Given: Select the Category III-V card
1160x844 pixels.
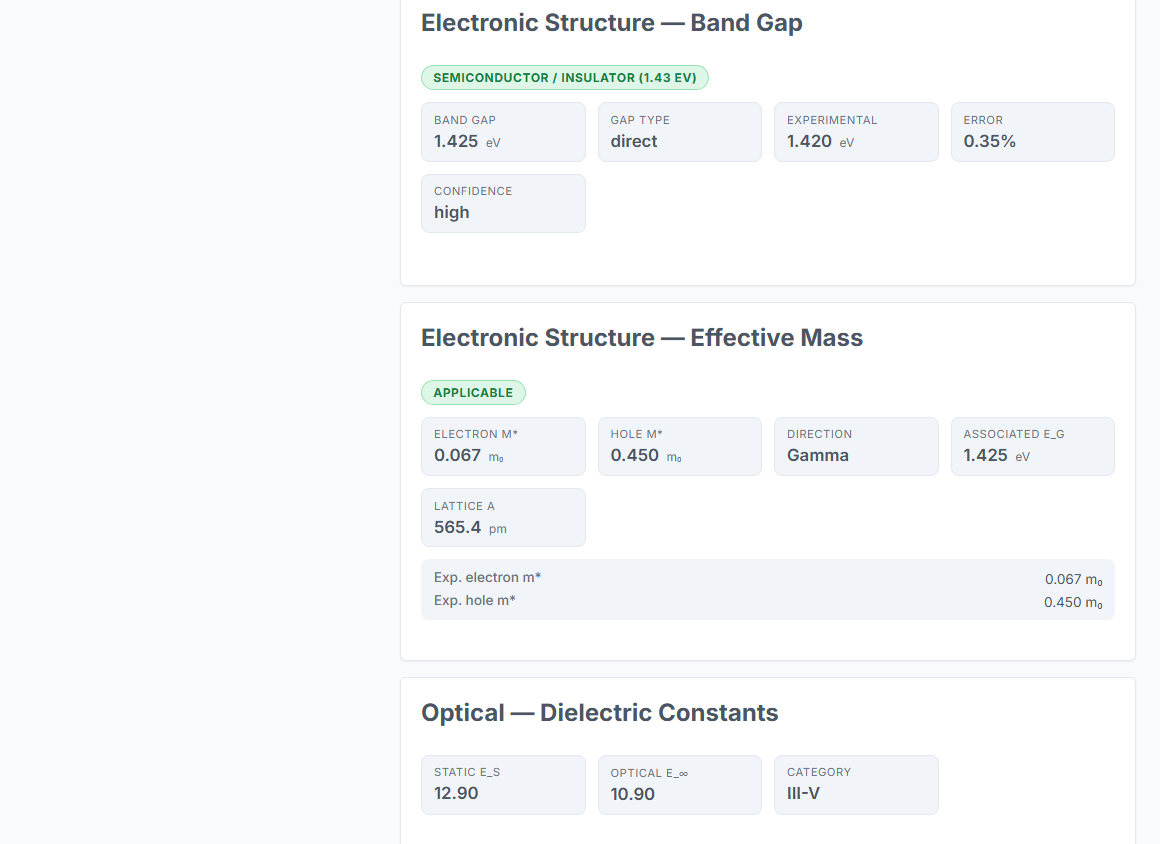Looking at the screenshot, I should [x=856, y=785].
